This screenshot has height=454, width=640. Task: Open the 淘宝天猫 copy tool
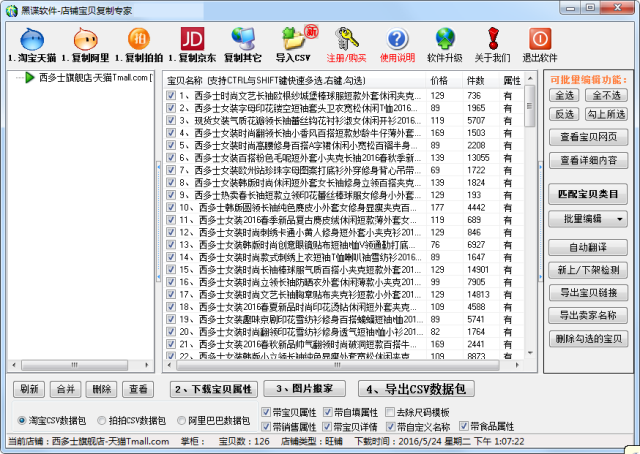tap(32, 45)
